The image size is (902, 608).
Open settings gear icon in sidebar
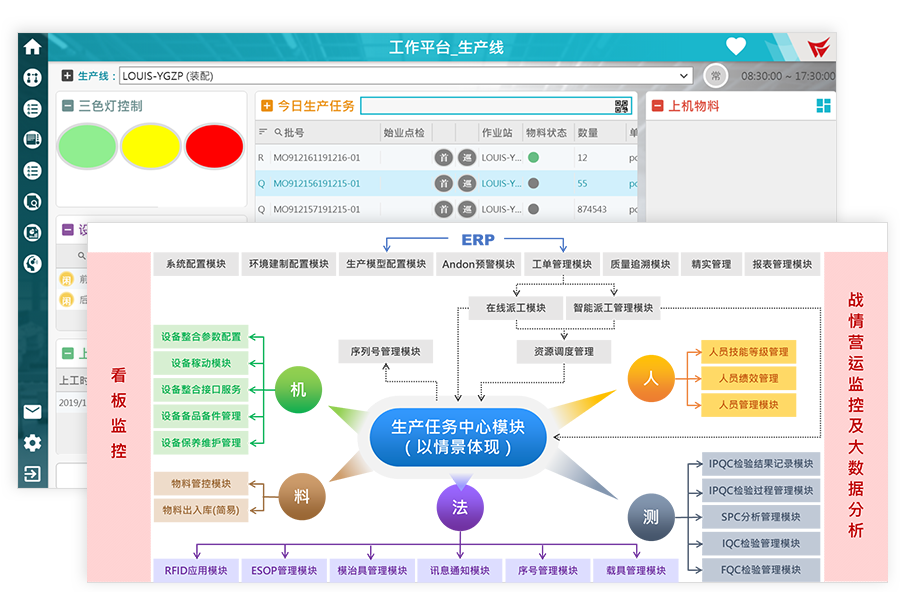click(32, 443)
